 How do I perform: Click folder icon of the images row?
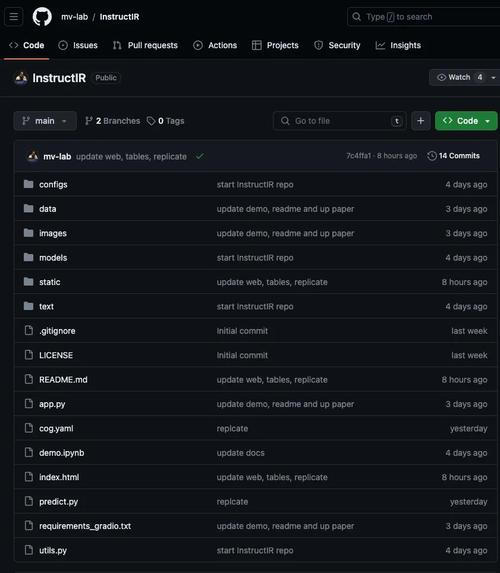tap(29, 233)
